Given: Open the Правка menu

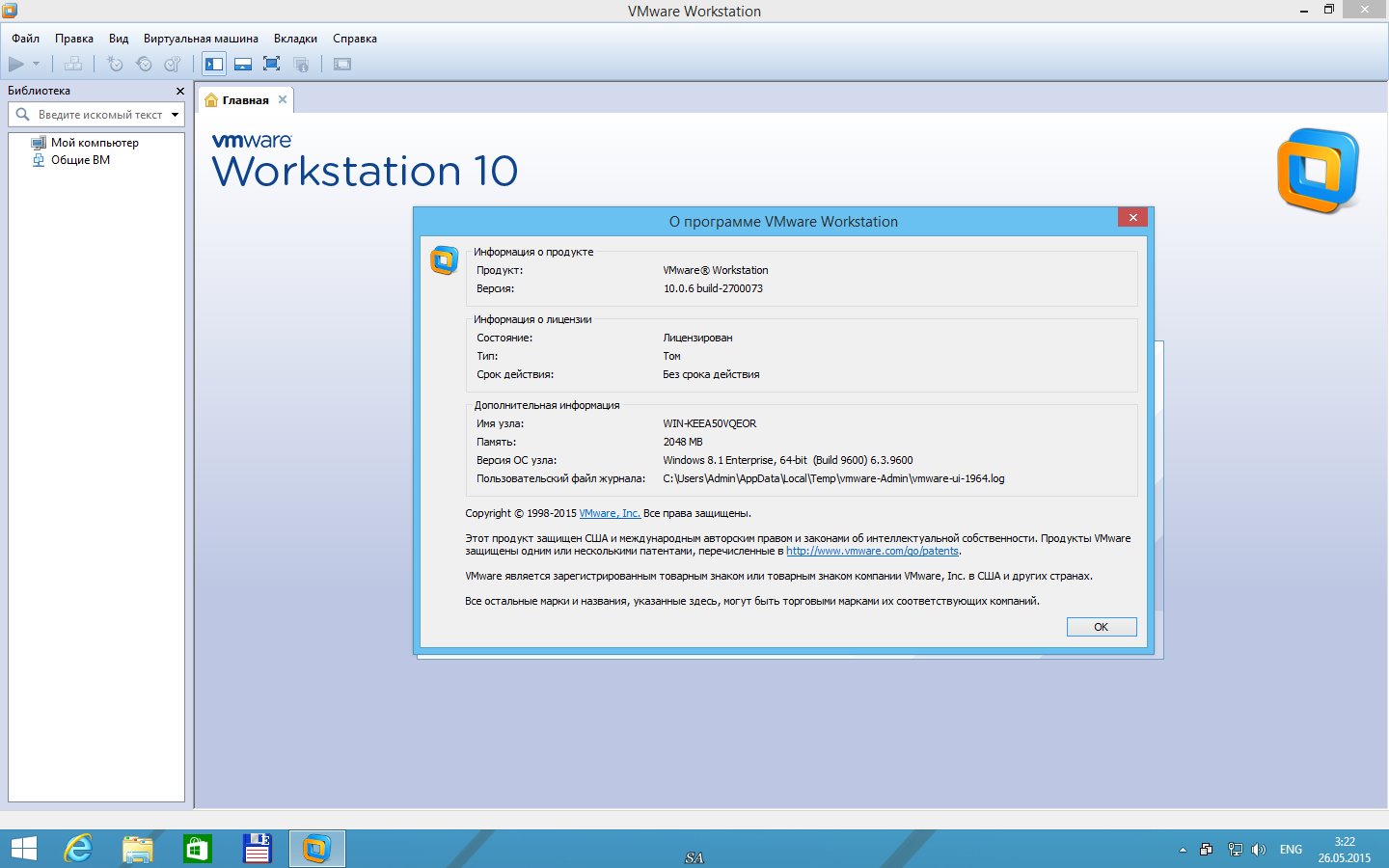Looking at the screenshot, I should pos(74,39).
